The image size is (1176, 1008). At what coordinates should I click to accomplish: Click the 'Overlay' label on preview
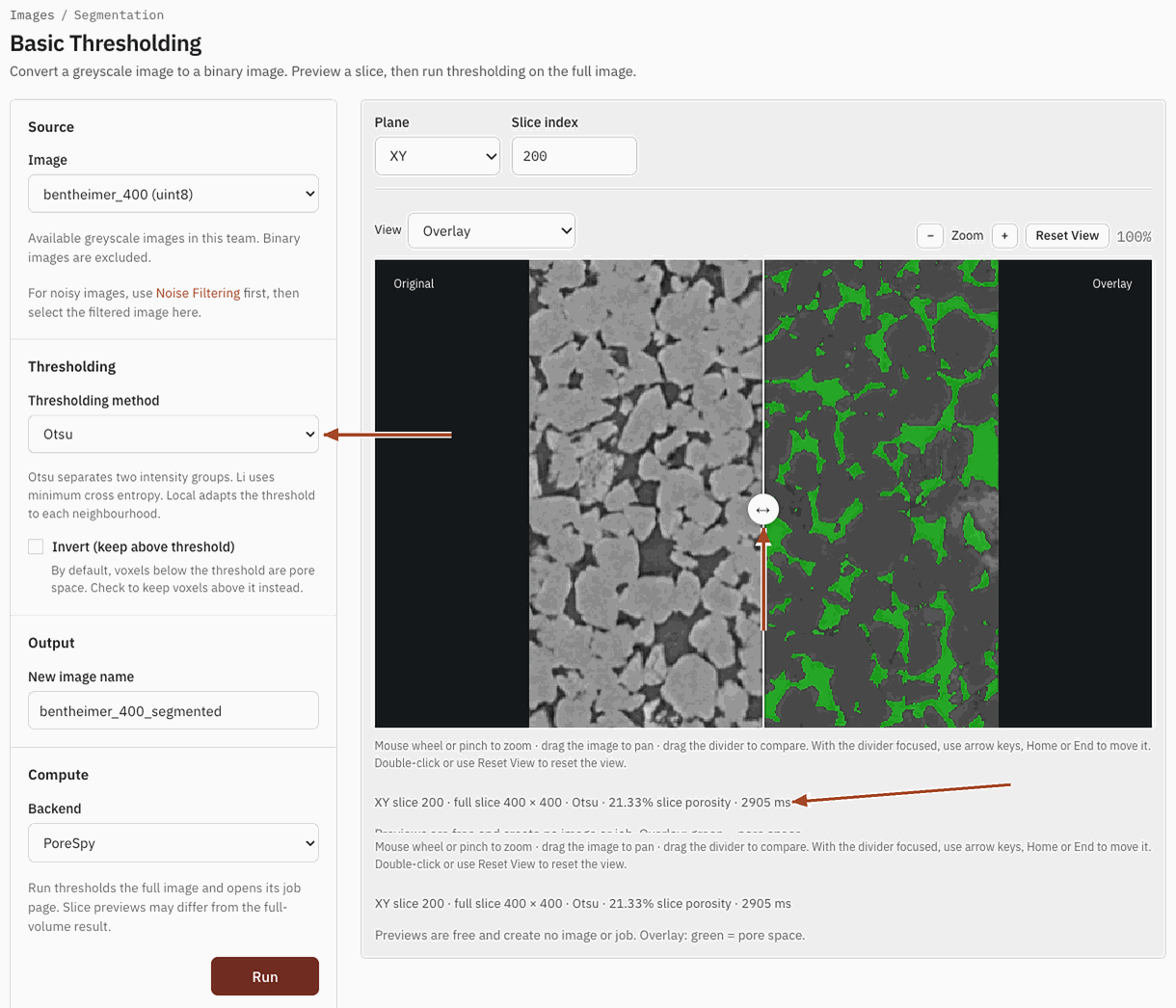pyautogui.click(x=1112, y=283)
